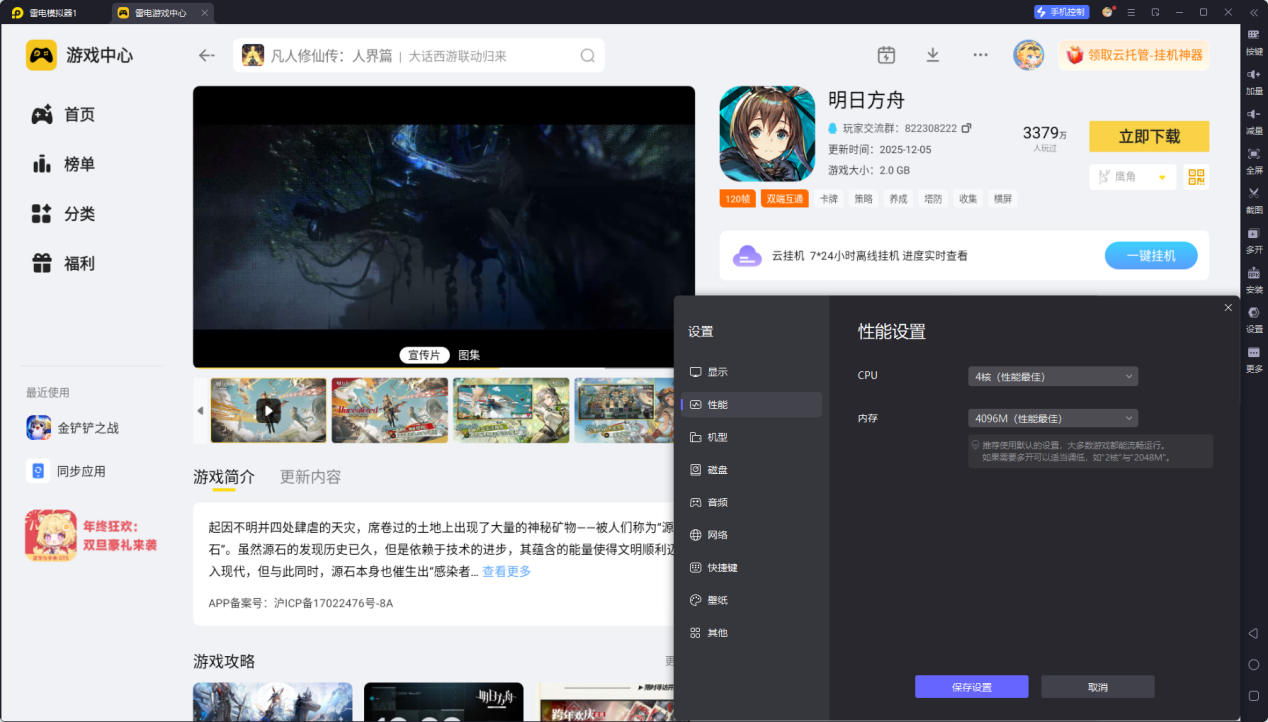This screenshot has width=1268, height=722.
Task: Click the 保存设置 button
Action: tap(971, 687)
